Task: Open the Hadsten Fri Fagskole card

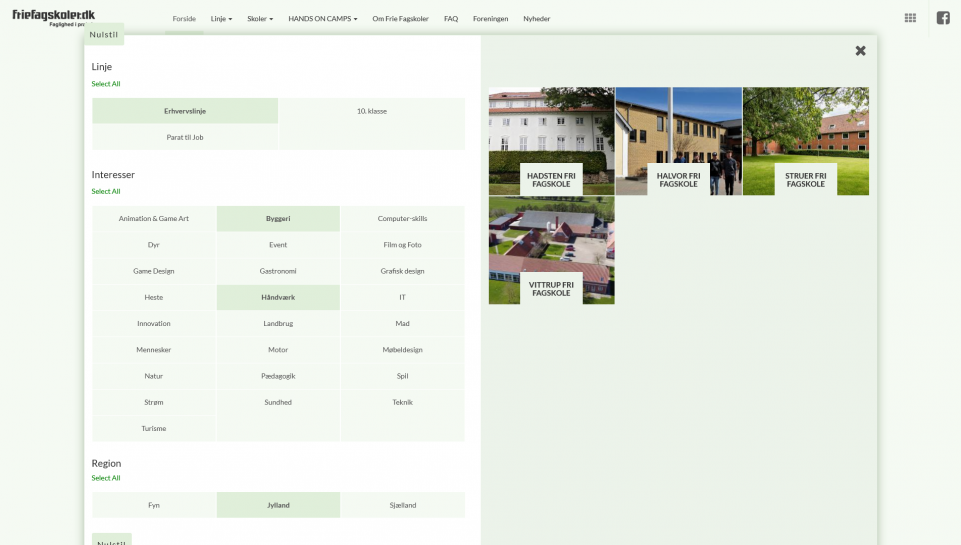Action: click(552, 141)
